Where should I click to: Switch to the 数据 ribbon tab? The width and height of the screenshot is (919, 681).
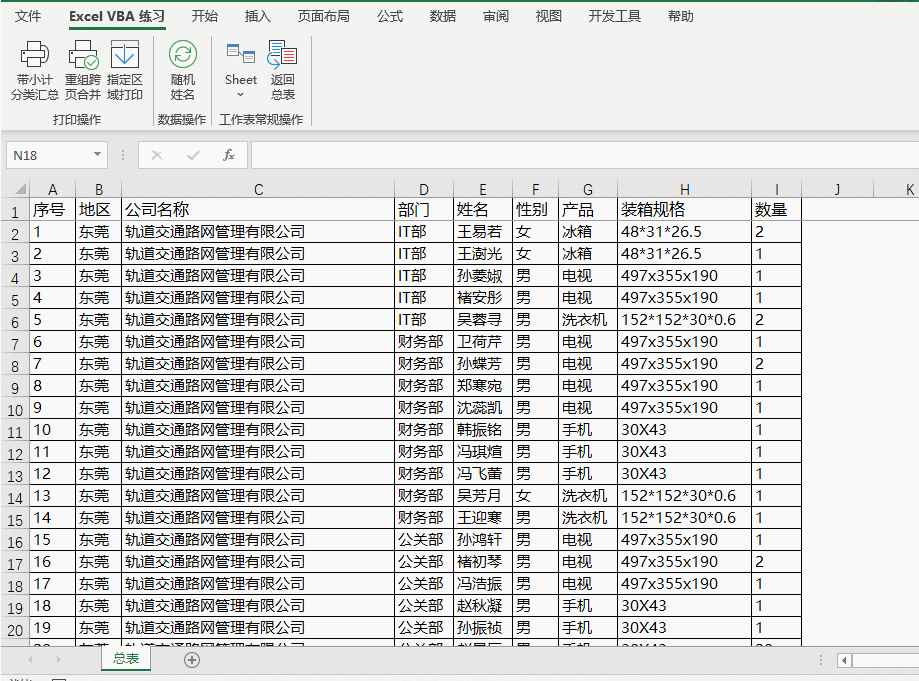tap(443, 16)
